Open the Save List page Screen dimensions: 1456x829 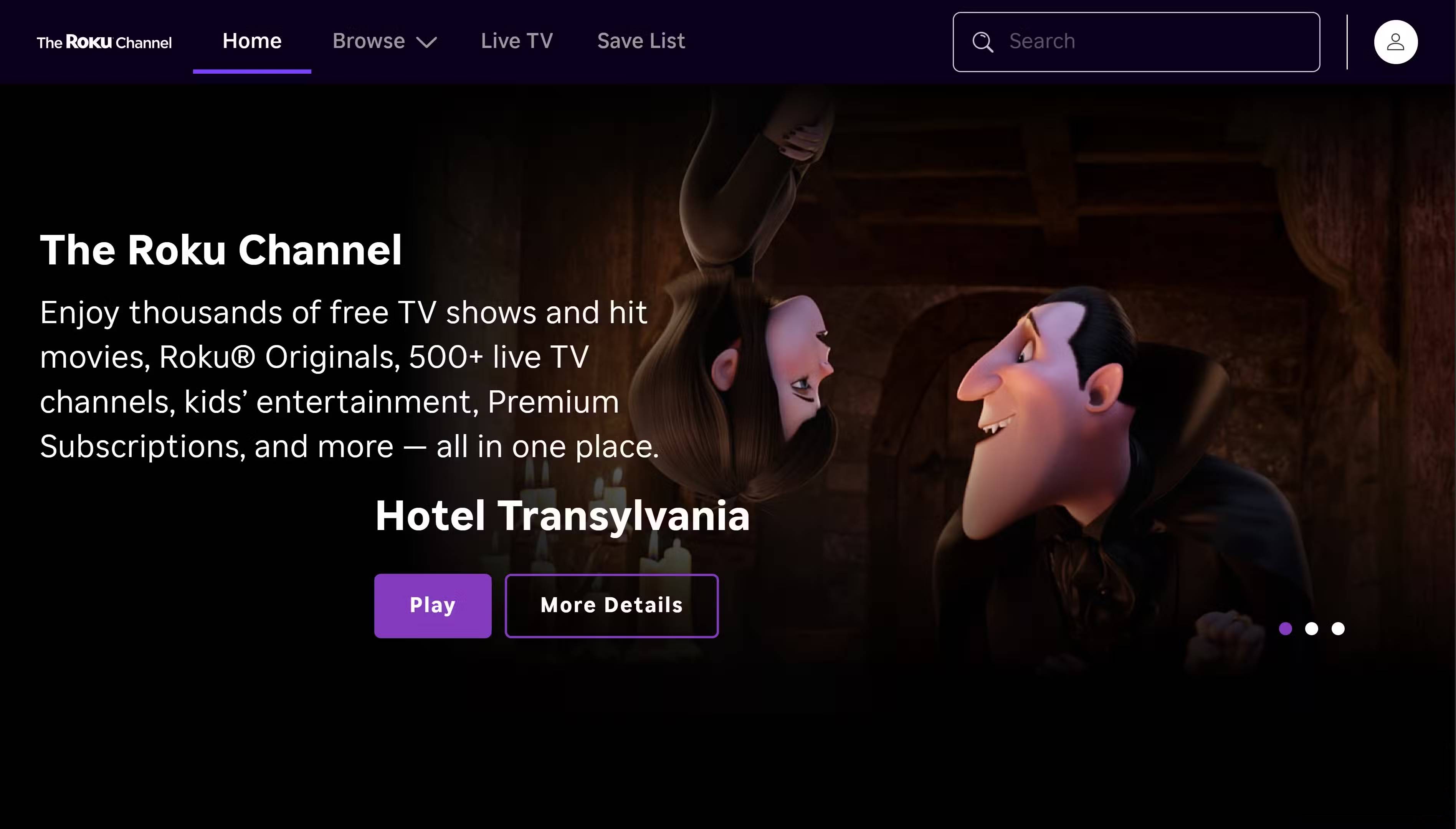641,41
